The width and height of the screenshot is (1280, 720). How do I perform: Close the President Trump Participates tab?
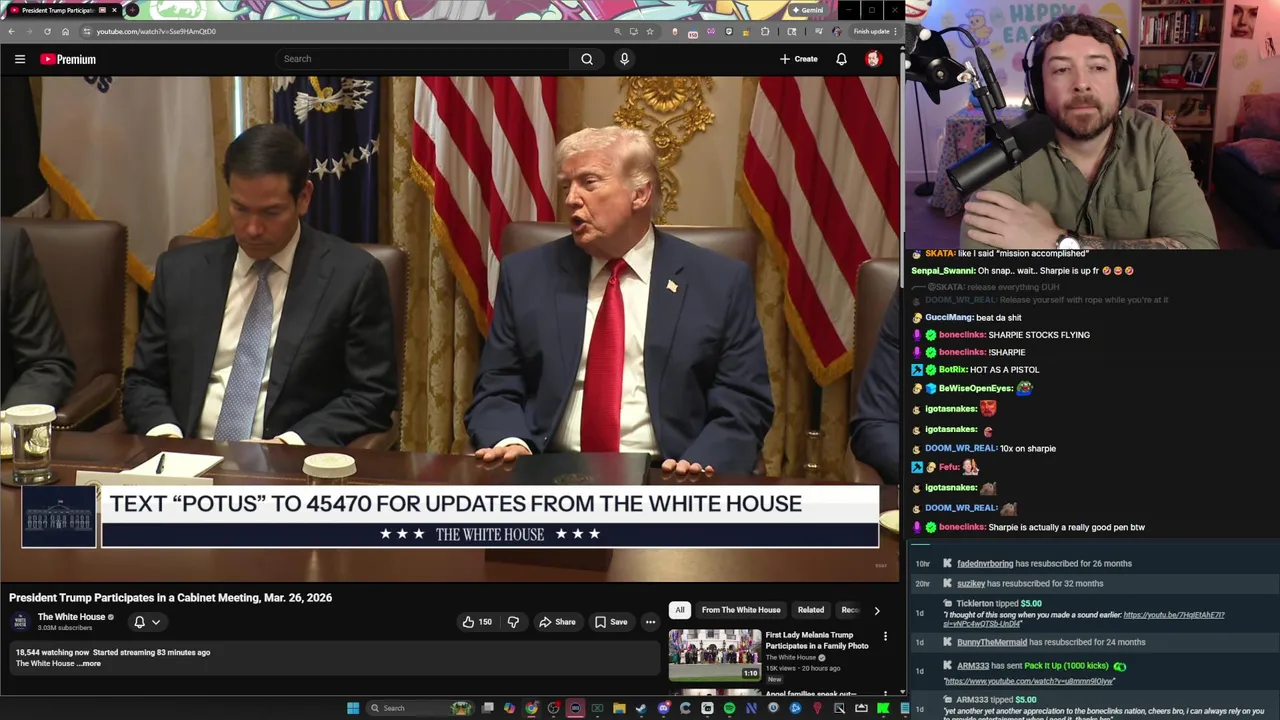pyautogui.click(x=114, y=10)
